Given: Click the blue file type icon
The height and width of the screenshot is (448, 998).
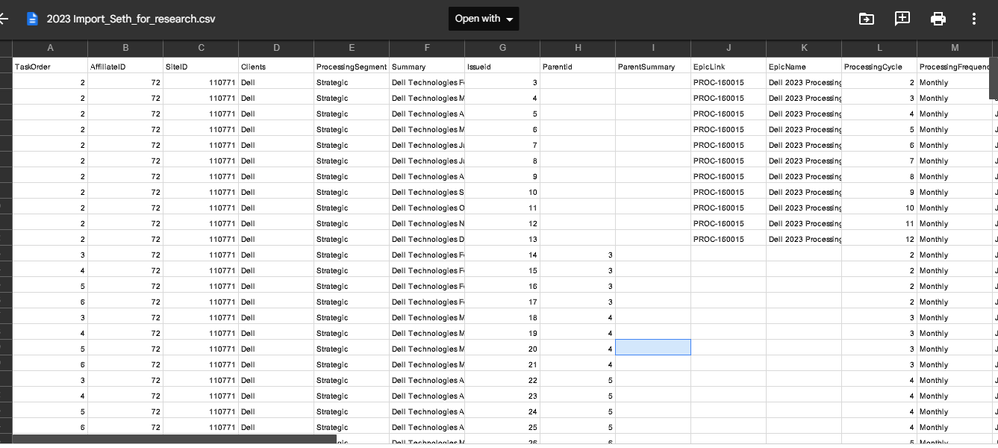Looking at the screenshot, I should pyautogui.click(x=32, y=19).
